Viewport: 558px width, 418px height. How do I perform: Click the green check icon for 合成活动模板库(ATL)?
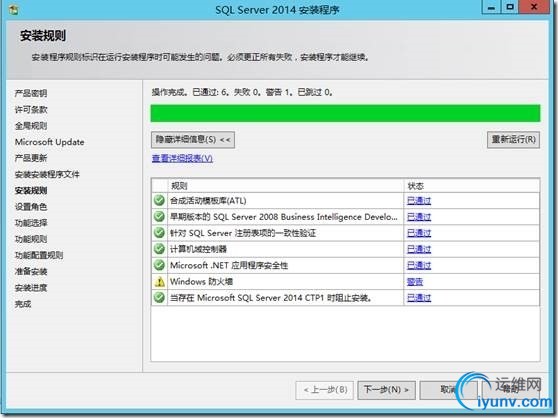pos(159,200)
